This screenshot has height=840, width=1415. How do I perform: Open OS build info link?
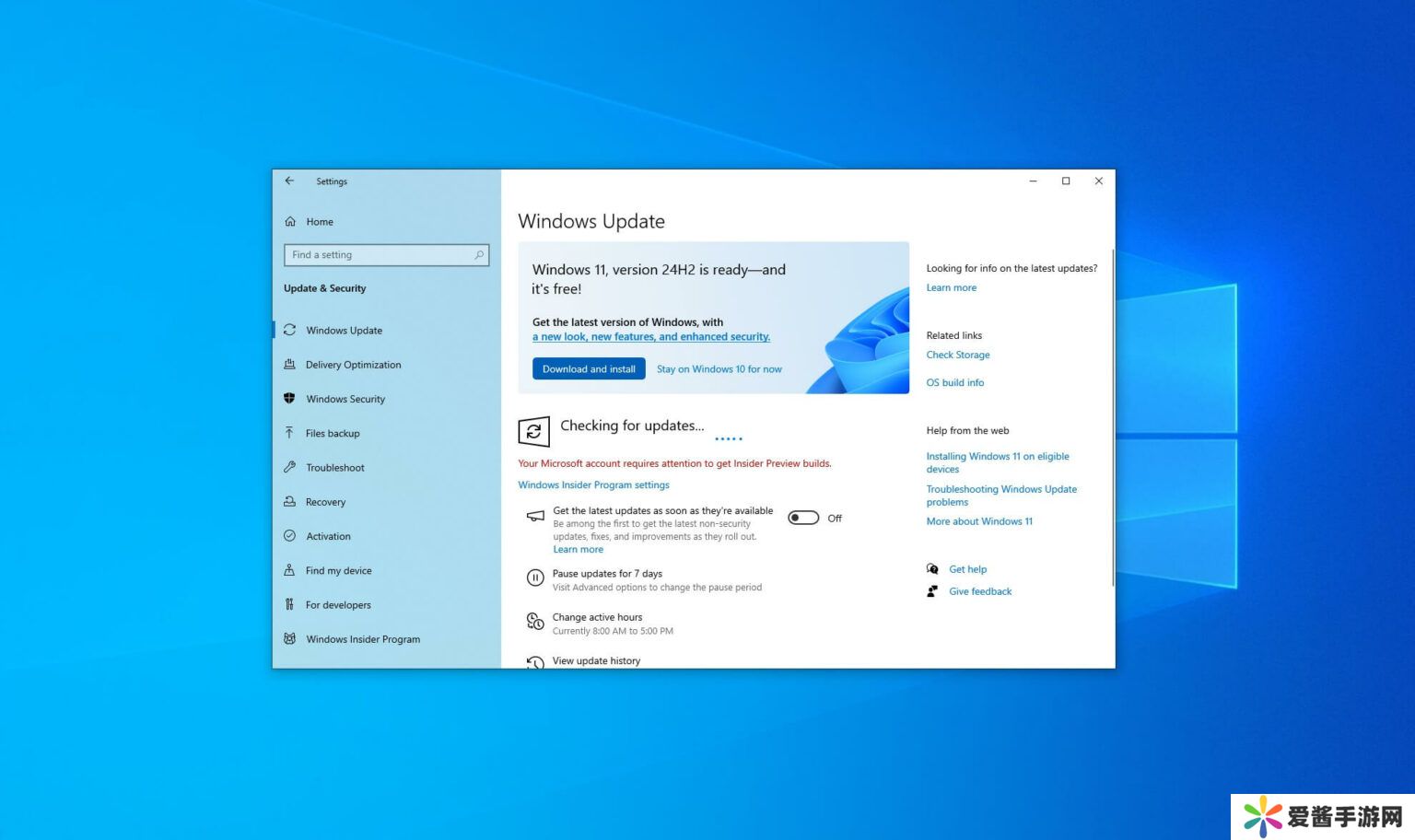click(955, 382)
